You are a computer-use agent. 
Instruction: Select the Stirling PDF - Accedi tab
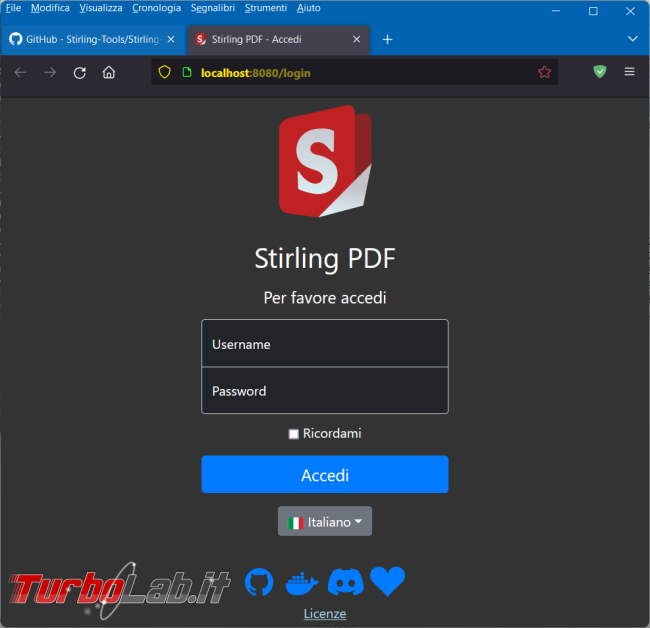pyautogui.click(x=278, y=39)
